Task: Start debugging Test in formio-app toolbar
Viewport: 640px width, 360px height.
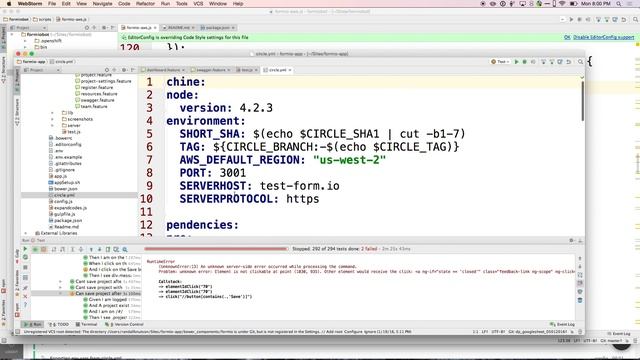Action: coord(524,62)
